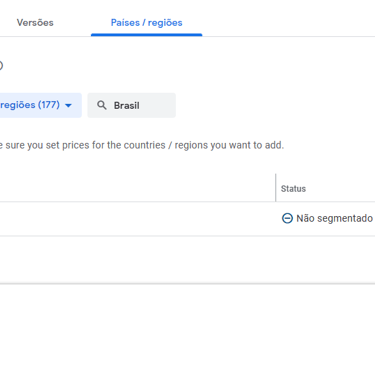The image size is (375, 366).
Task: Click the blue underline under Países / regiões
Action: (147, 35)
